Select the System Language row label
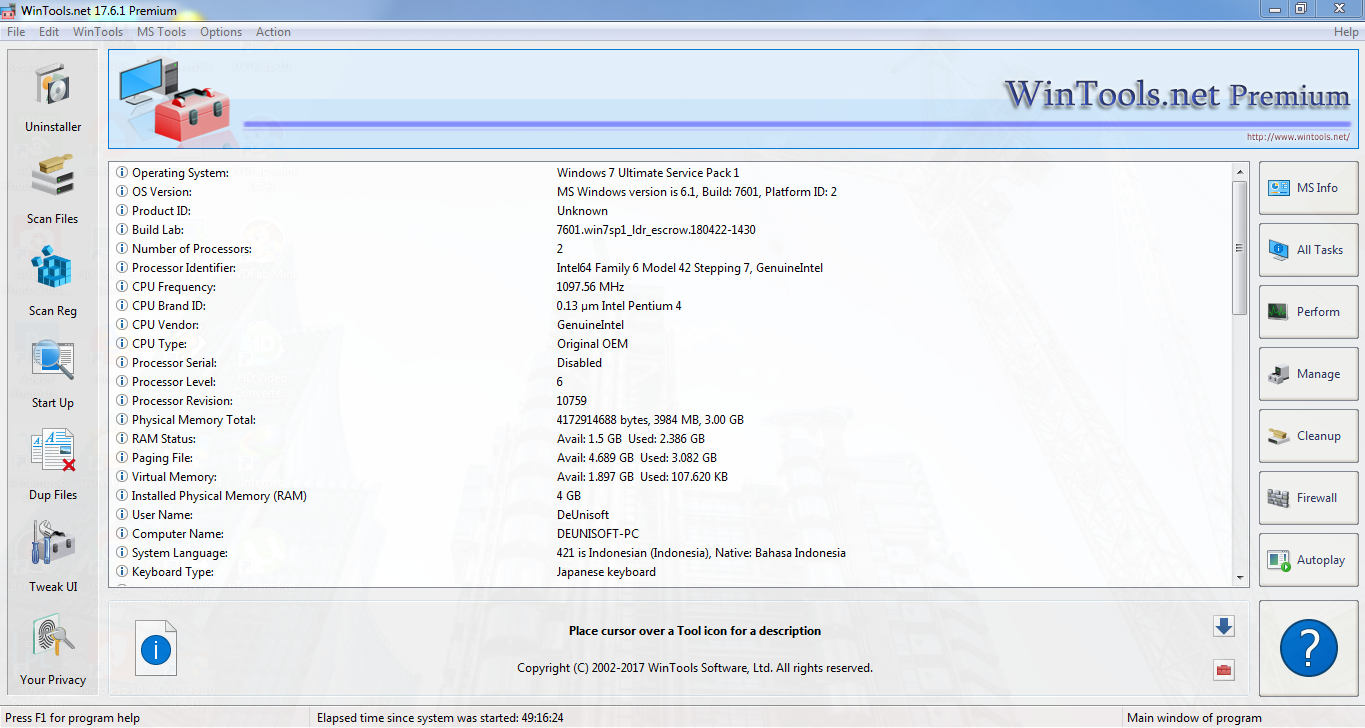 (x=180, y=553)
